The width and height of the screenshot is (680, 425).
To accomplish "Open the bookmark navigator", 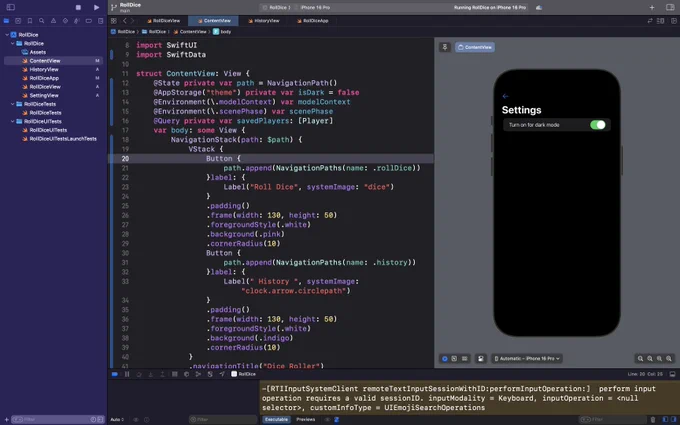I will tap(29, 20).
